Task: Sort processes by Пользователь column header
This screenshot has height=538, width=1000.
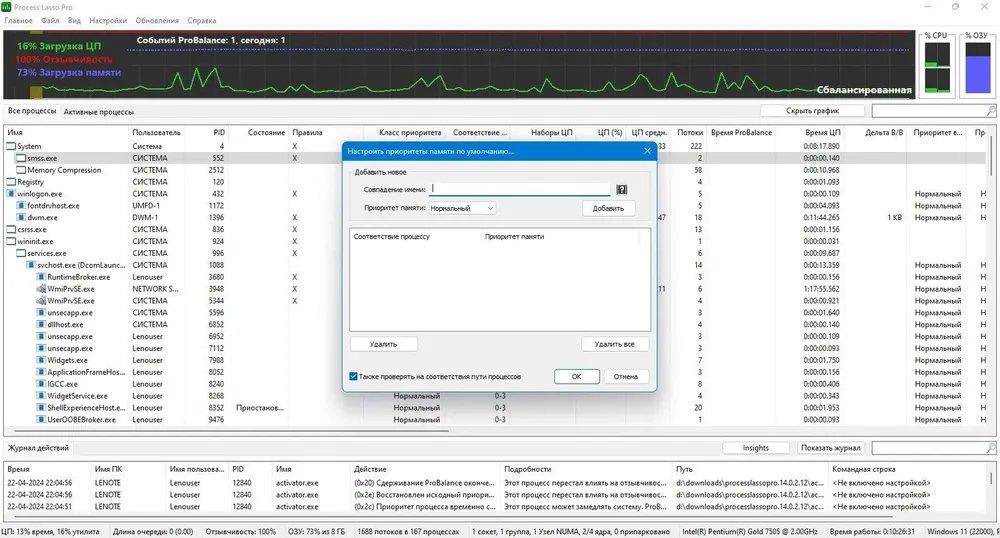Action: [x=156, y=133]
